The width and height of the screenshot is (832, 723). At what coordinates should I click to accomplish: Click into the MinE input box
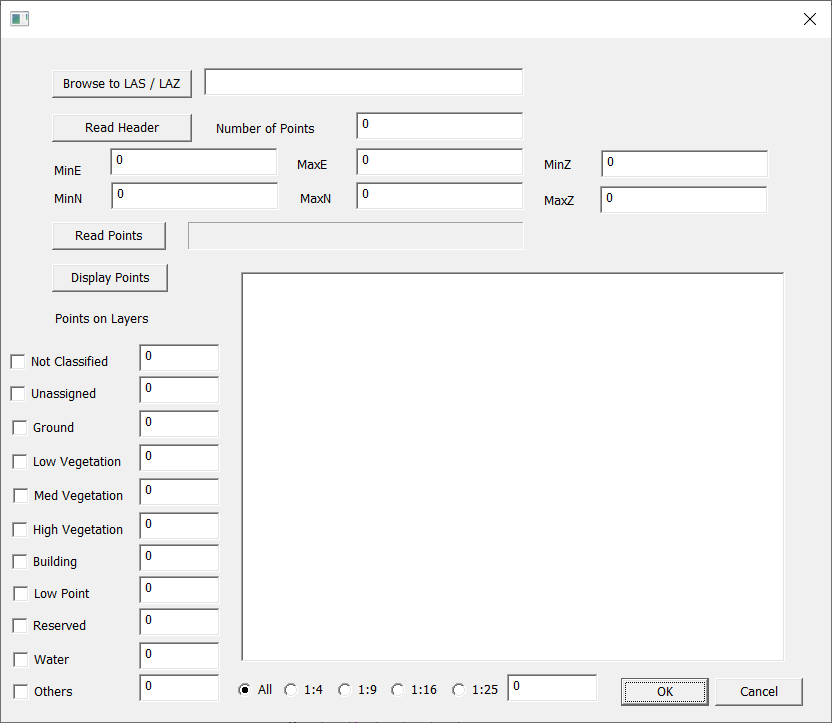point(194,162)
